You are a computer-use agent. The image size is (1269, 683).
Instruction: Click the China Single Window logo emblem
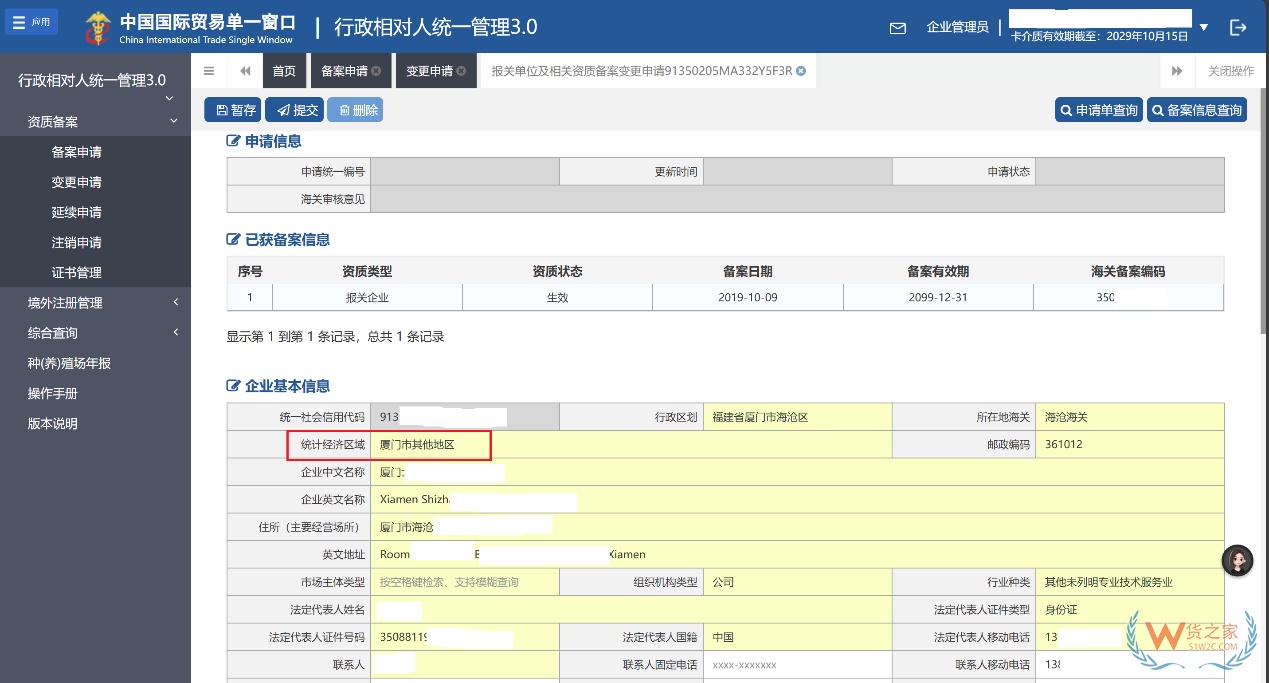(x=97, y=27)
